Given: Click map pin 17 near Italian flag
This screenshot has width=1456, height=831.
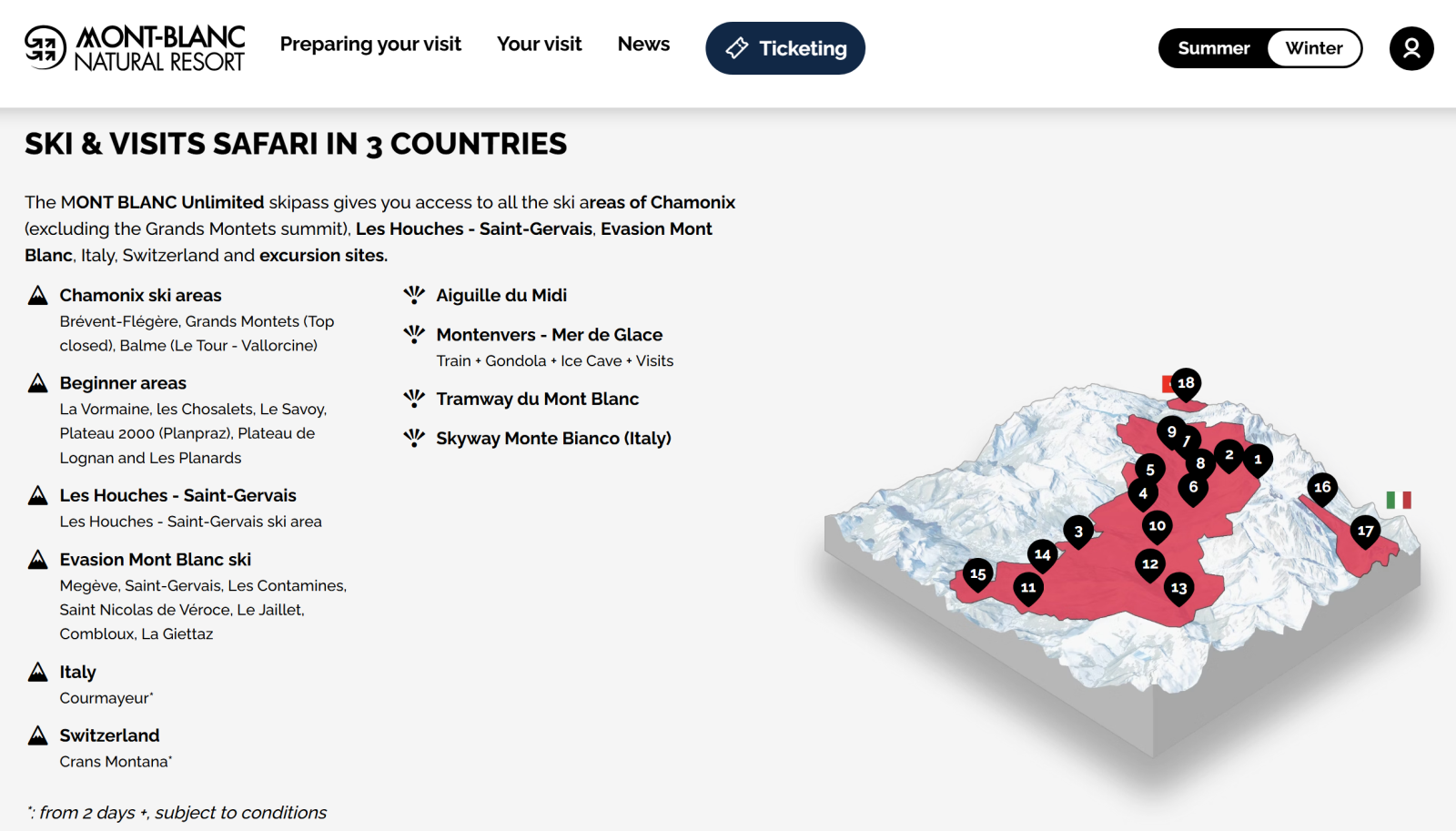Looking at the screenshot, I should point(1365,531).
